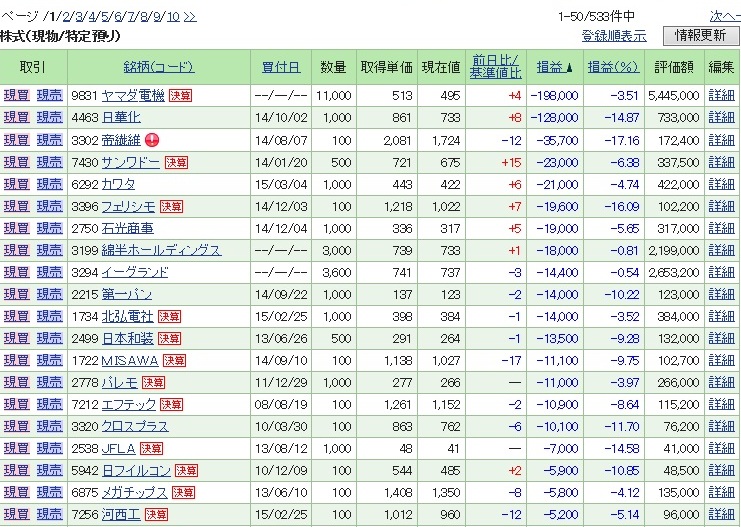Click the 次へ next page link

pos(725,17)
